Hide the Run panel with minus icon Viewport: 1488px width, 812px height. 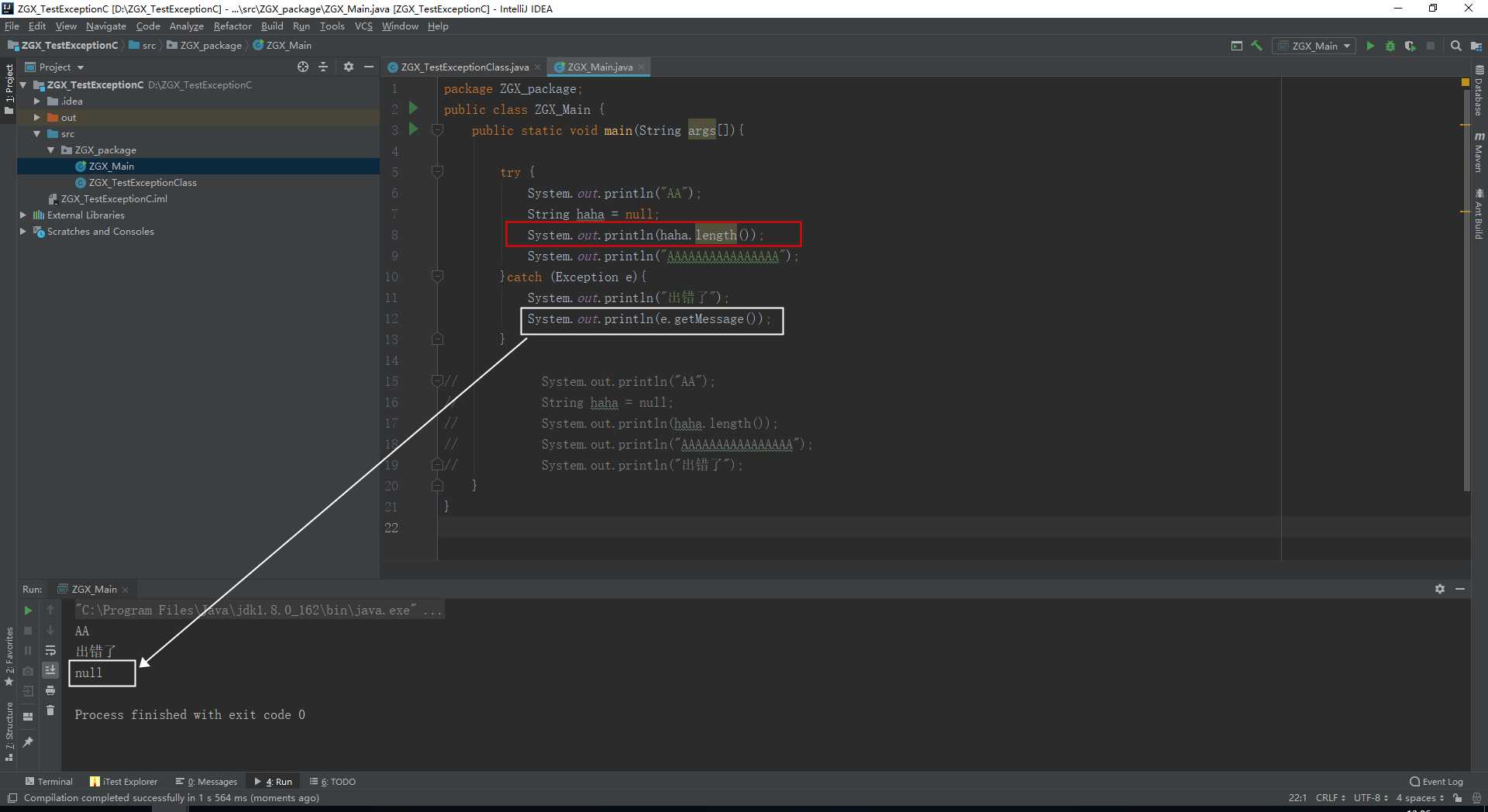click(x=1460, y=590)
